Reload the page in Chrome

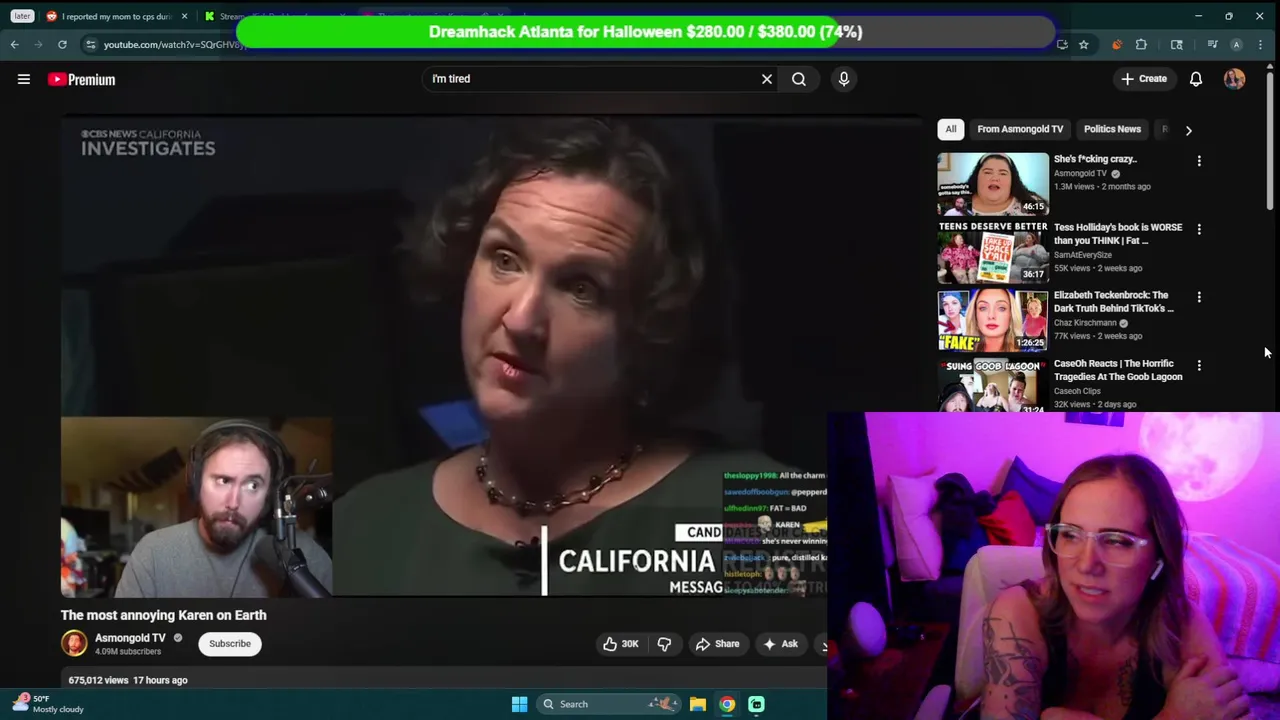tap(62, 44)
